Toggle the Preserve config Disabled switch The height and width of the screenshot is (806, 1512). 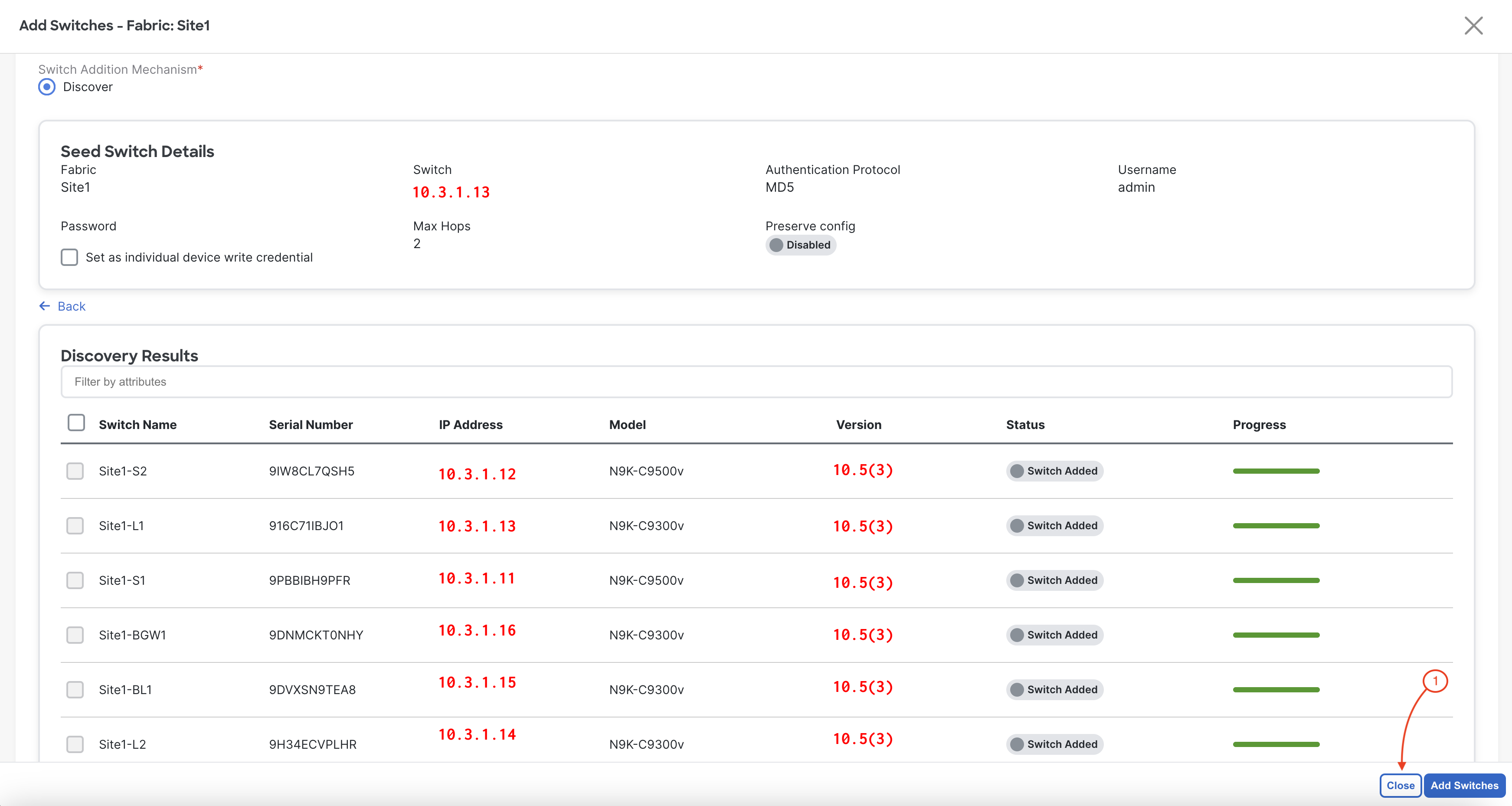point(800,245)
